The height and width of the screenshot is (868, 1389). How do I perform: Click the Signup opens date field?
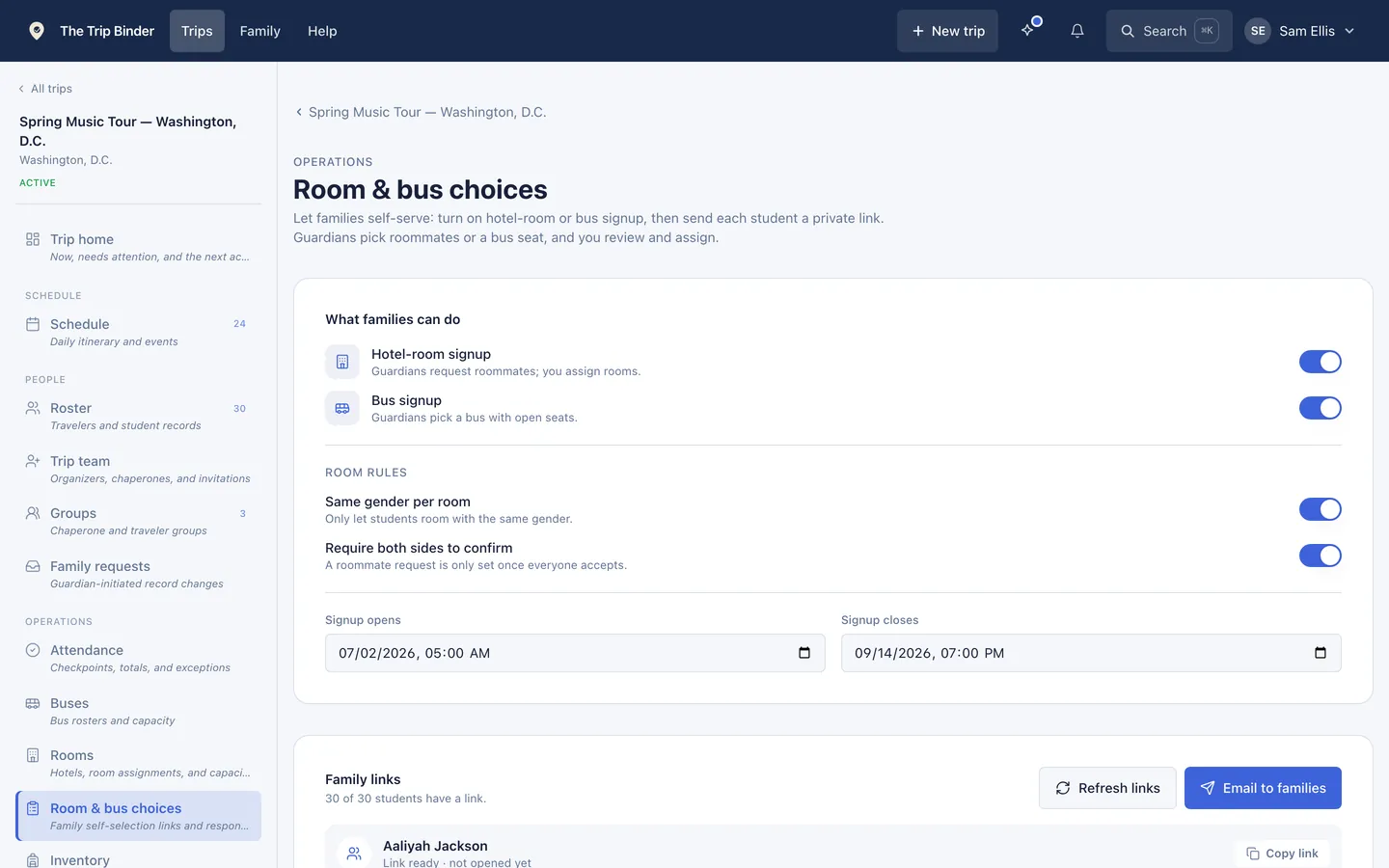pyautogui.click(x=575, y=653)
